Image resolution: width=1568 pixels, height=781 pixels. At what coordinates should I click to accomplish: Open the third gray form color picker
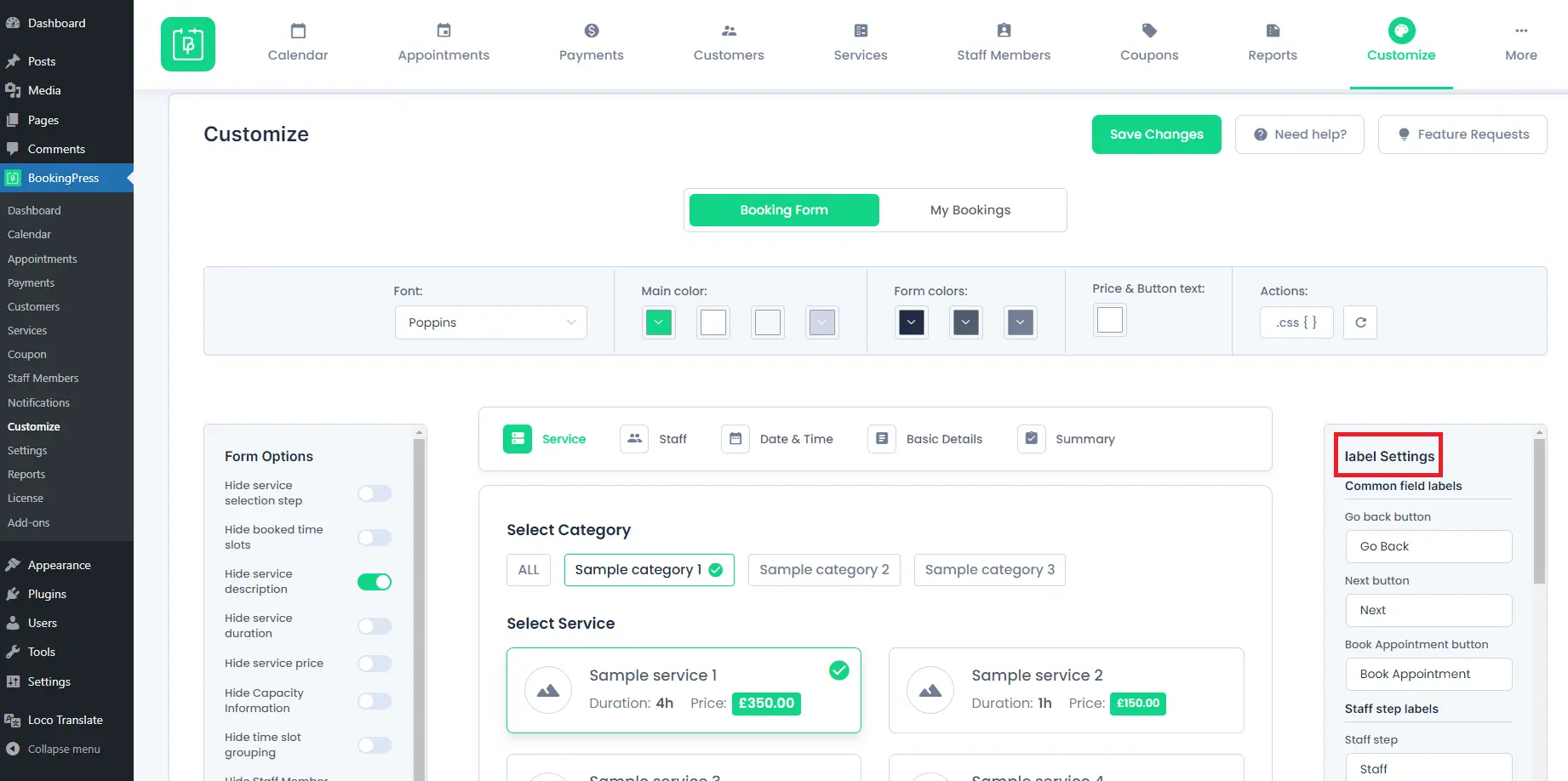click(x=1021, y=322)
